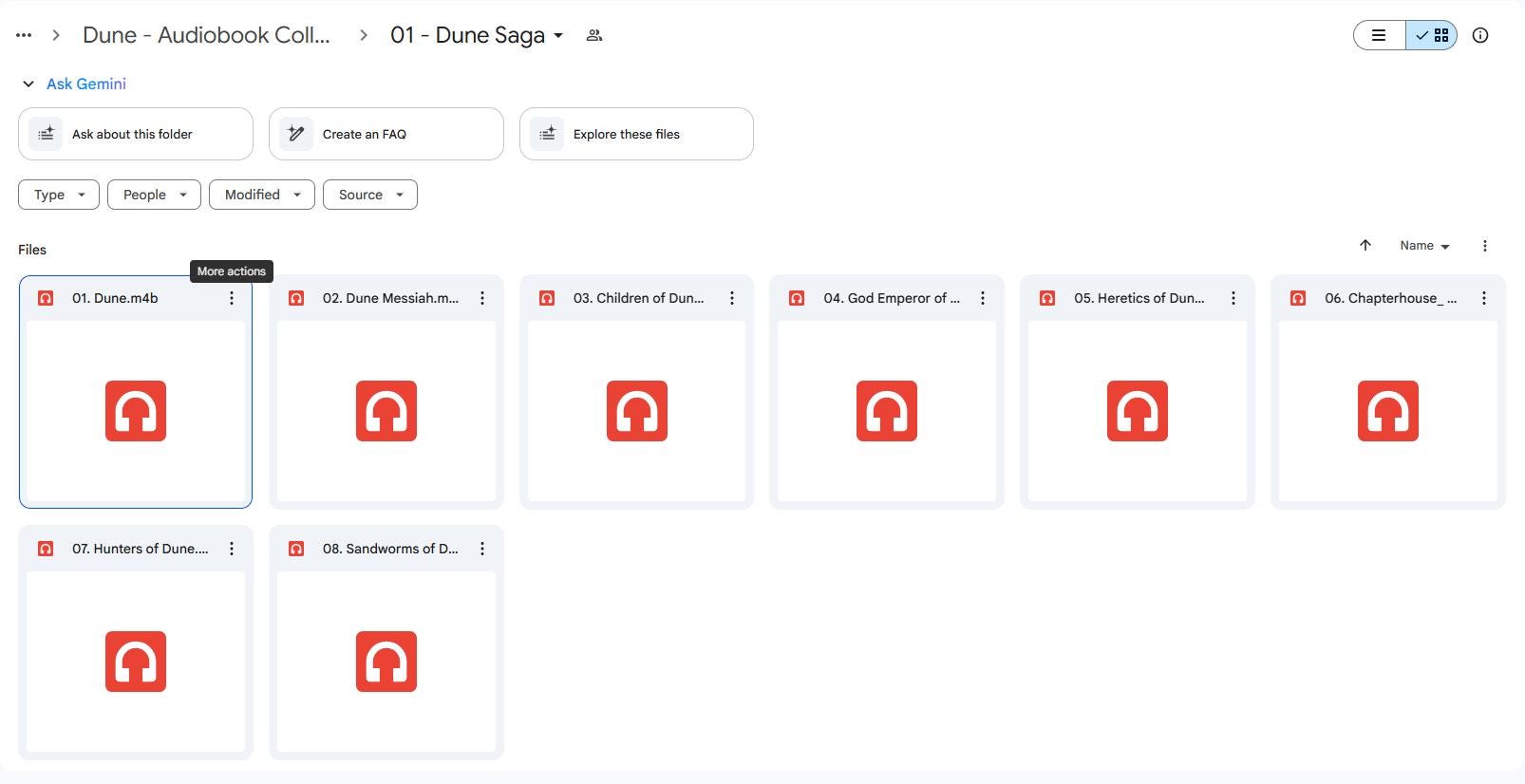Switch to list layout view

(1379, 35)
